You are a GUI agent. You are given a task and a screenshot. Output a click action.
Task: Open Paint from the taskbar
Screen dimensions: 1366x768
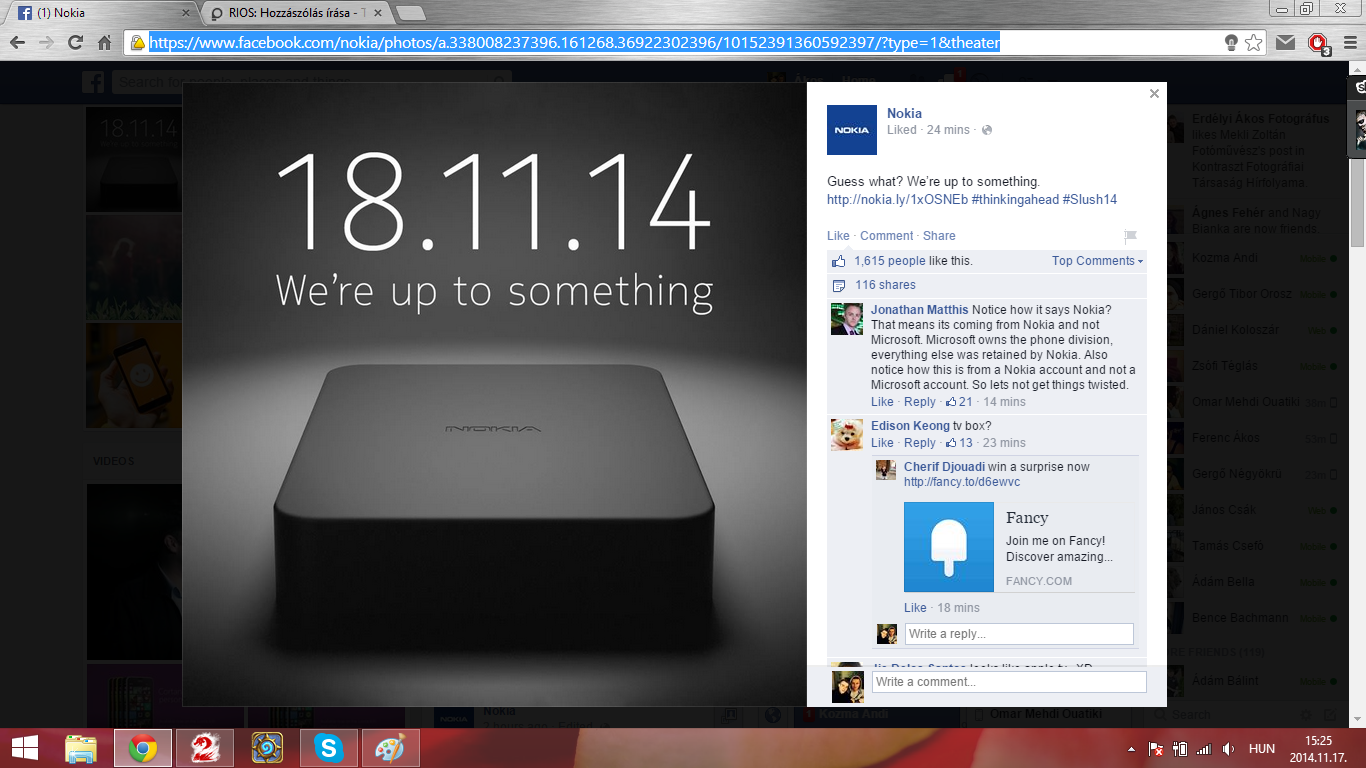click(x=391, y=748)
